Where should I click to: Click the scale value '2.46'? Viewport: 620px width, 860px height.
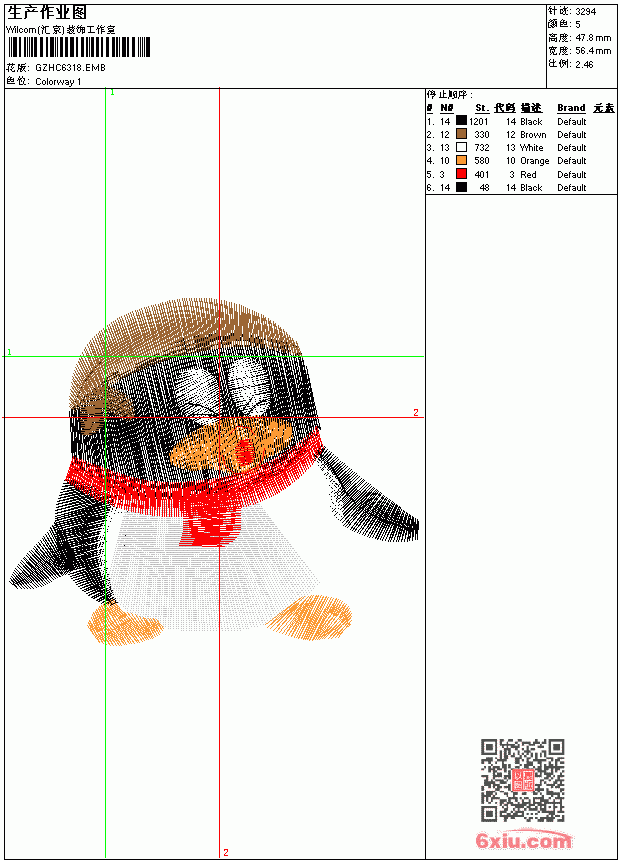click(x=584, y=64)
